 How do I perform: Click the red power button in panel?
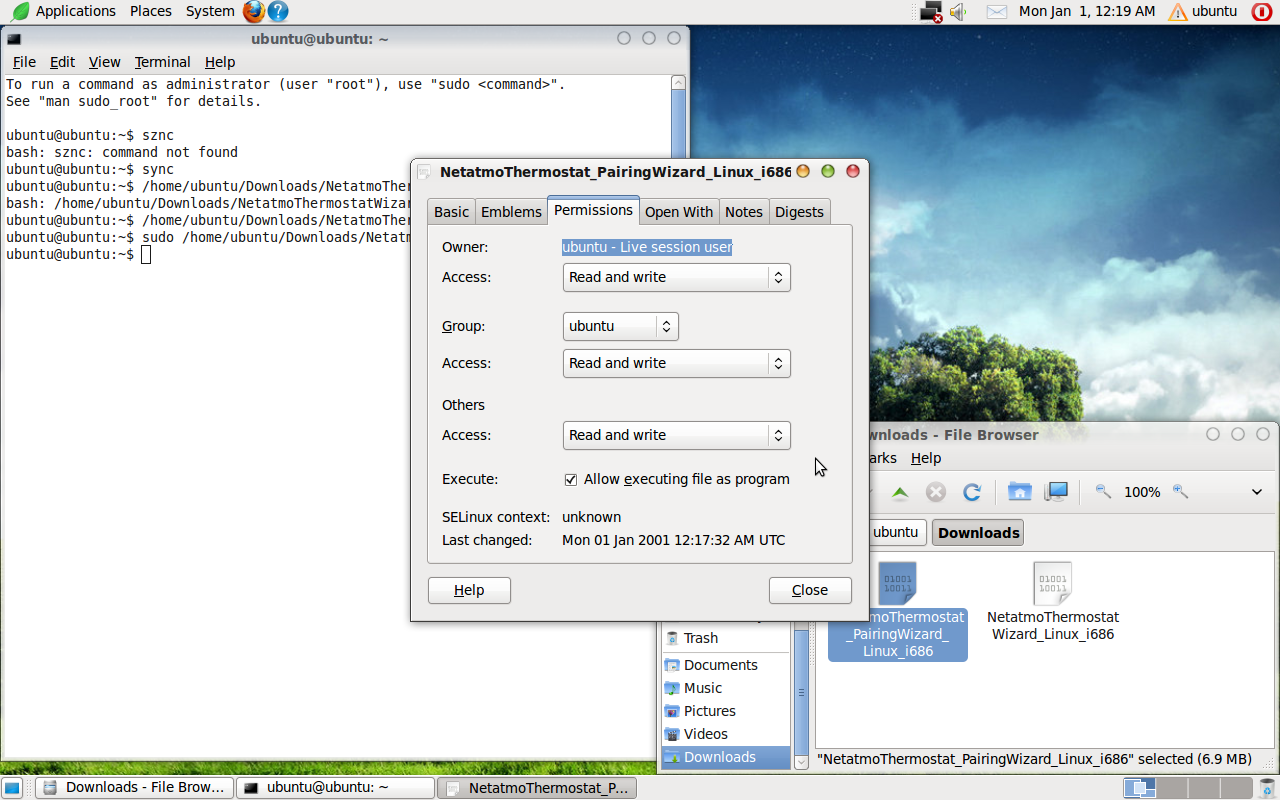tap(1261, 12)
